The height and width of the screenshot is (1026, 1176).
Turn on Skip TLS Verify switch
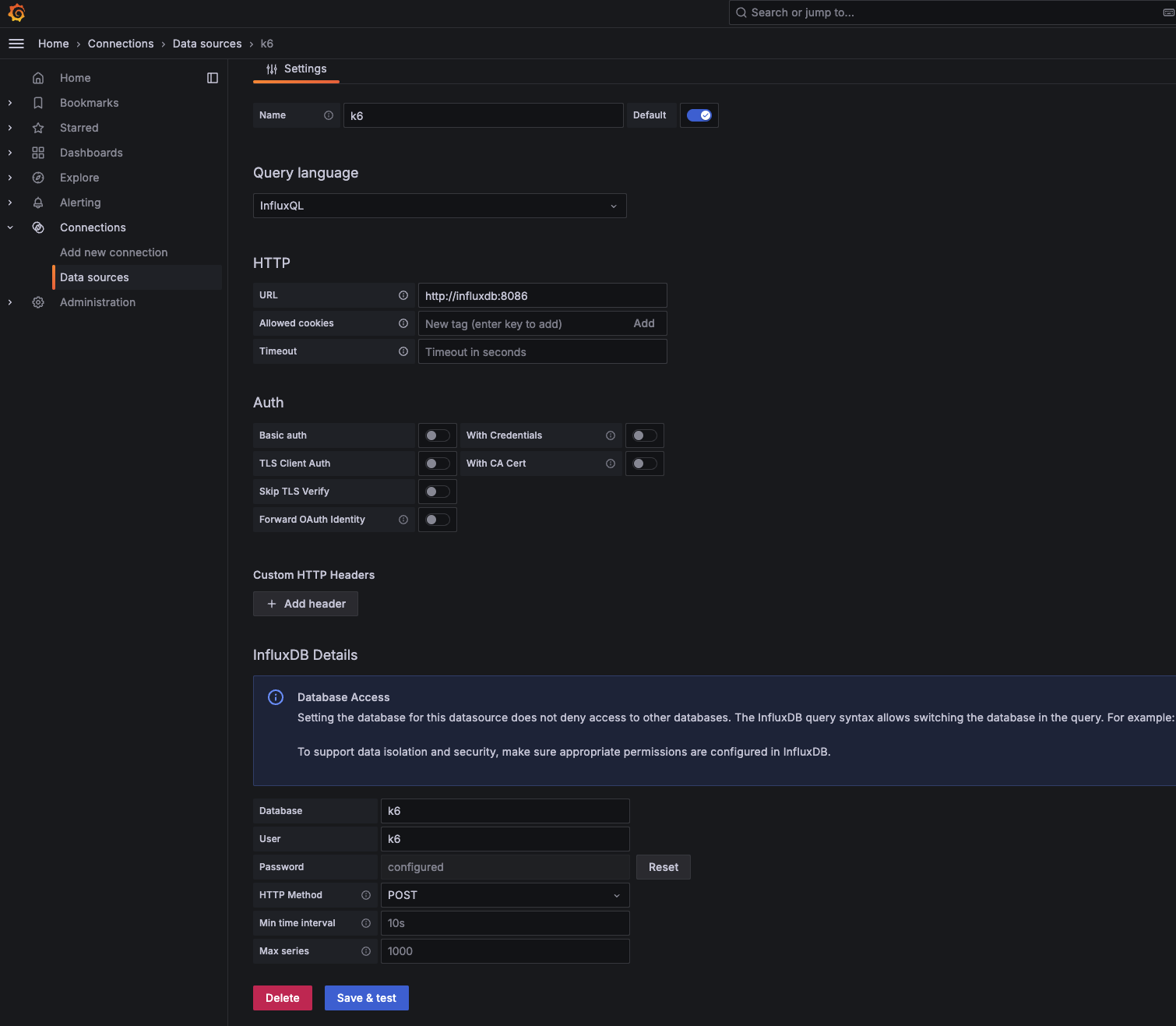[438, 492]
